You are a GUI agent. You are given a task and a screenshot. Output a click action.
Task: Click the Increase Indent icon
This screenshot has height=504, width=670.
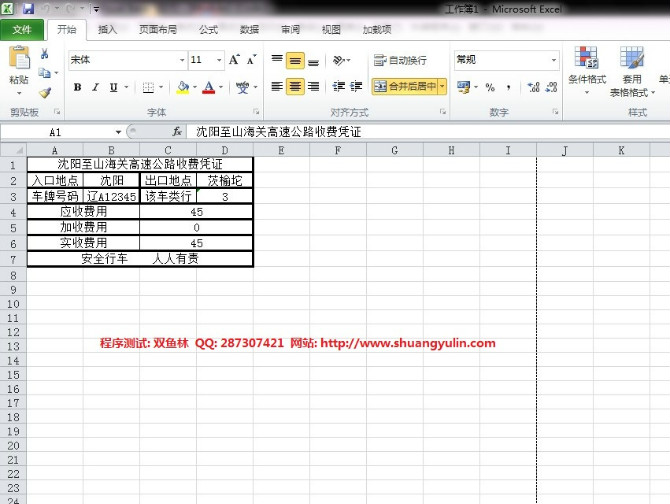(x=356, y=87)
